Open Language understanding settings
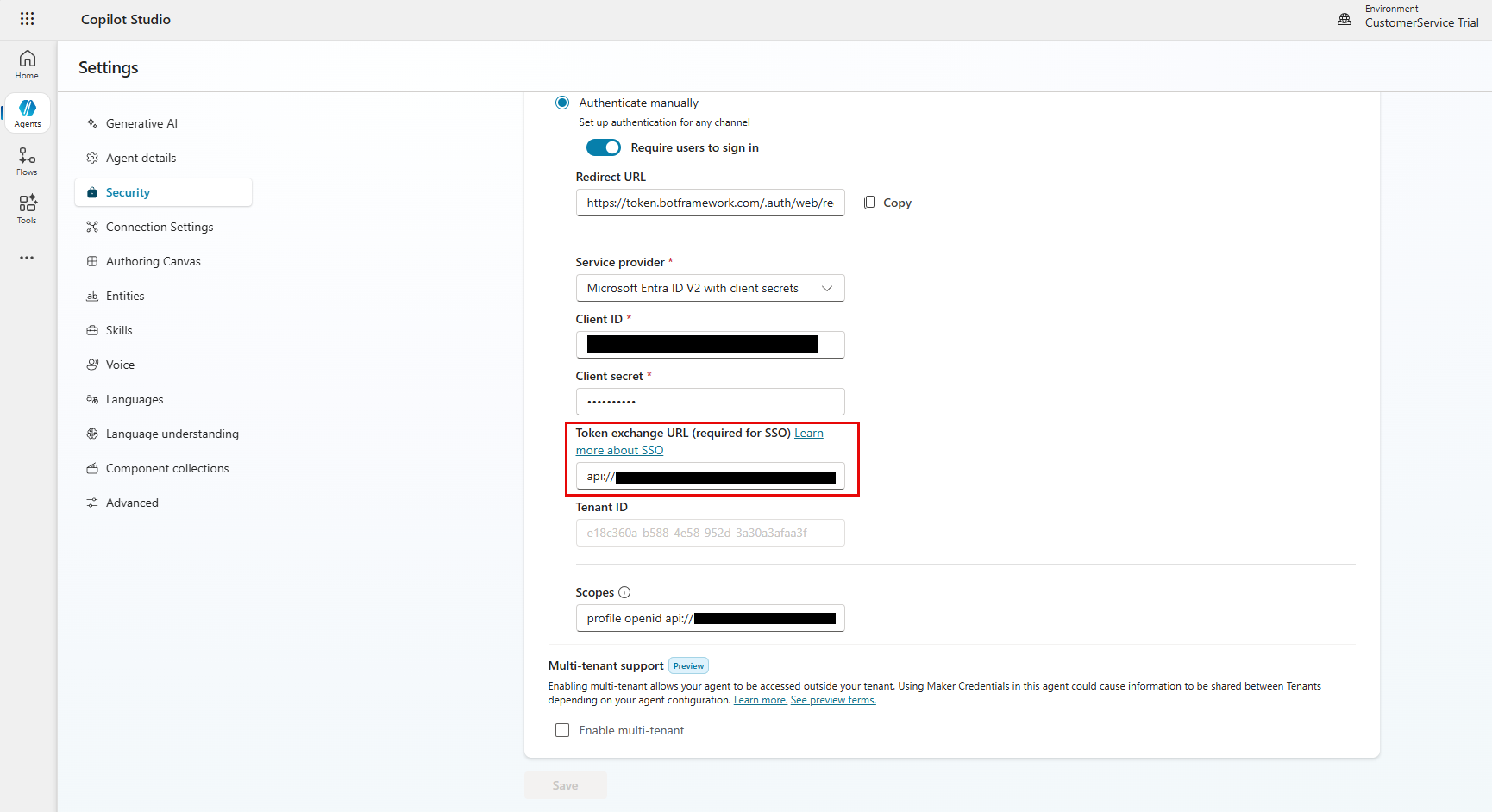Screen dimensions: 1492x812 pyautogui.click(x=163, y=434)
